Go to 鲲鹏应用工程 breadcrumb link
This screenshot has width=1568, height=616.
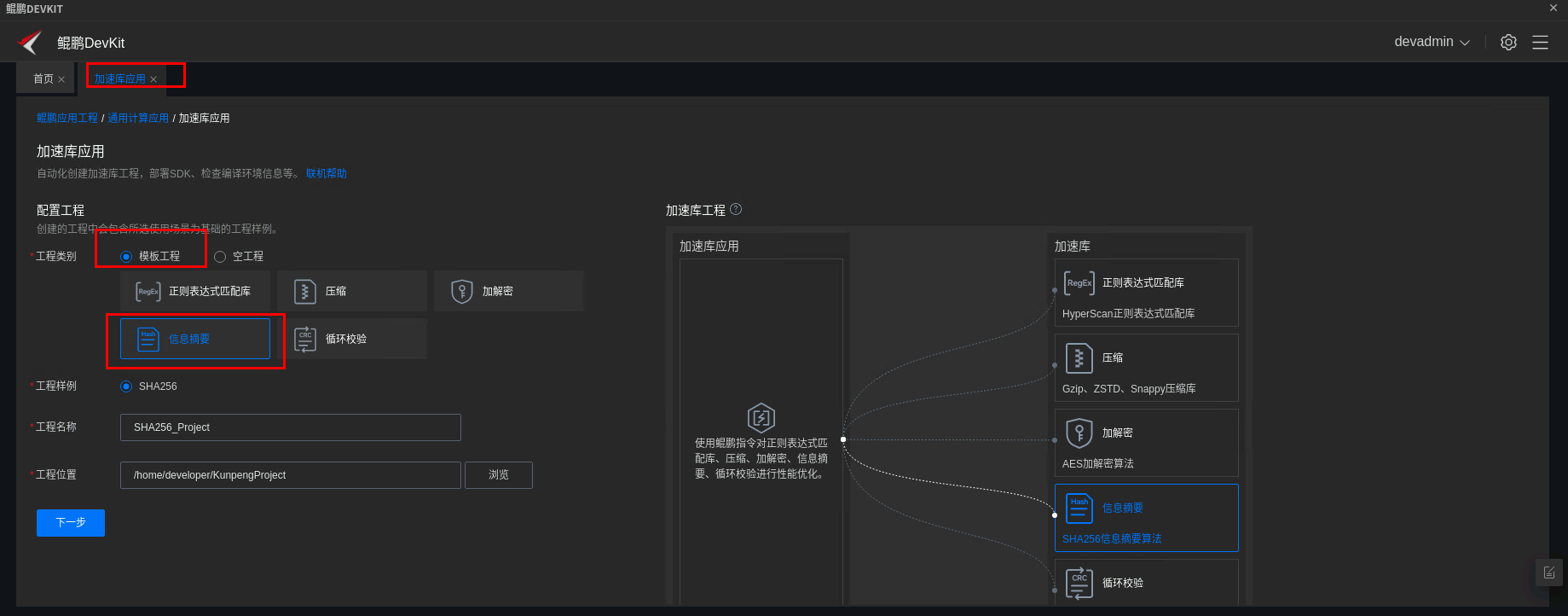point(67,118)
